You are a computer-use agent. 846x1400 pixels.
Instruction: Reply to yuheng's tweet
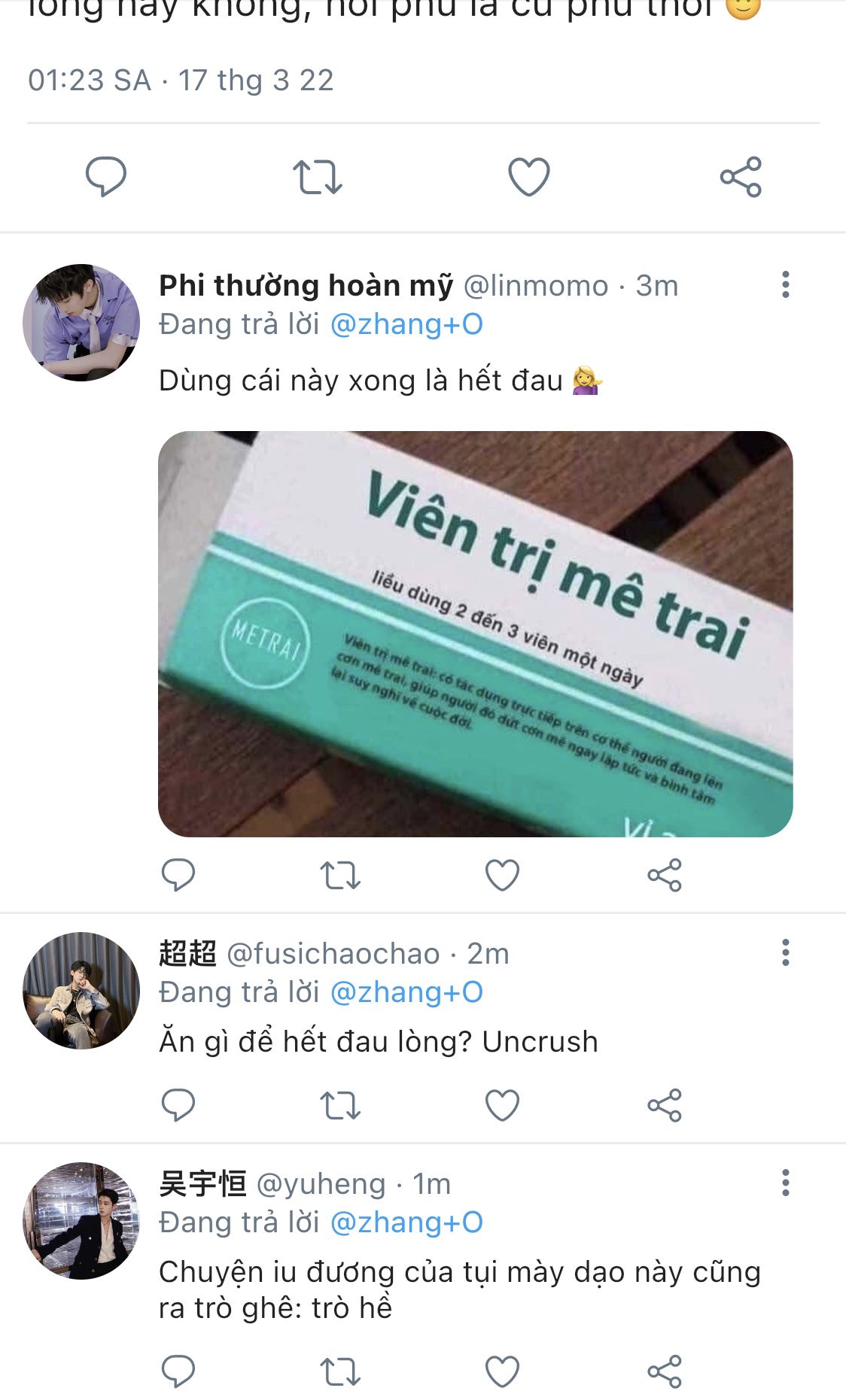click(178, 1371)
